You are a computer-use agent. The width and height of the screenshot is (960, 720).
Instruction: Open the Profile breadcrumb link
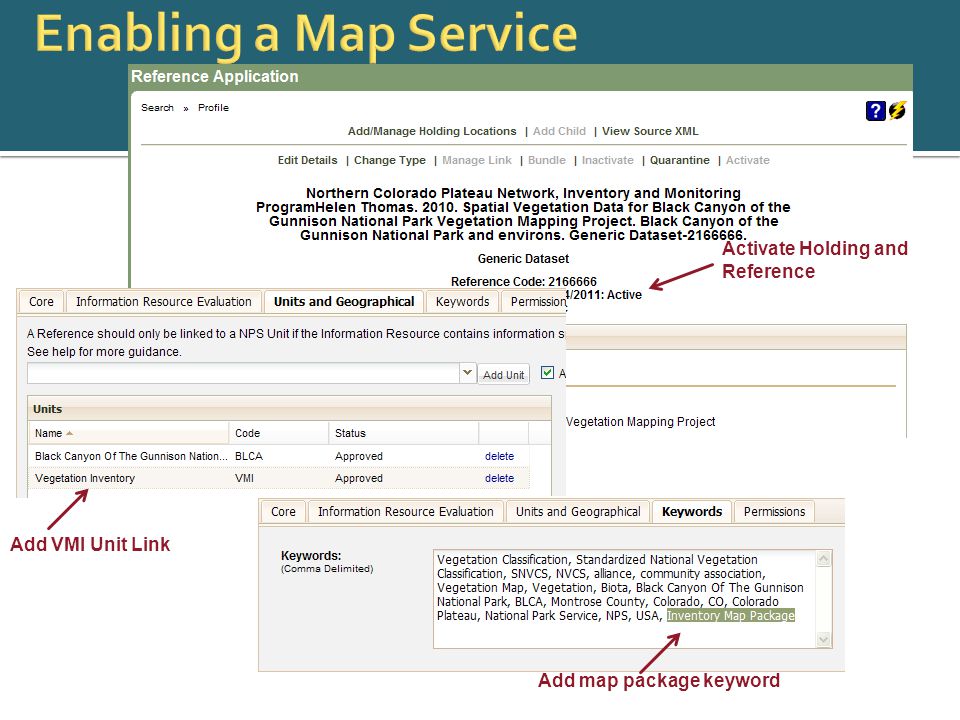pos(213,108)
